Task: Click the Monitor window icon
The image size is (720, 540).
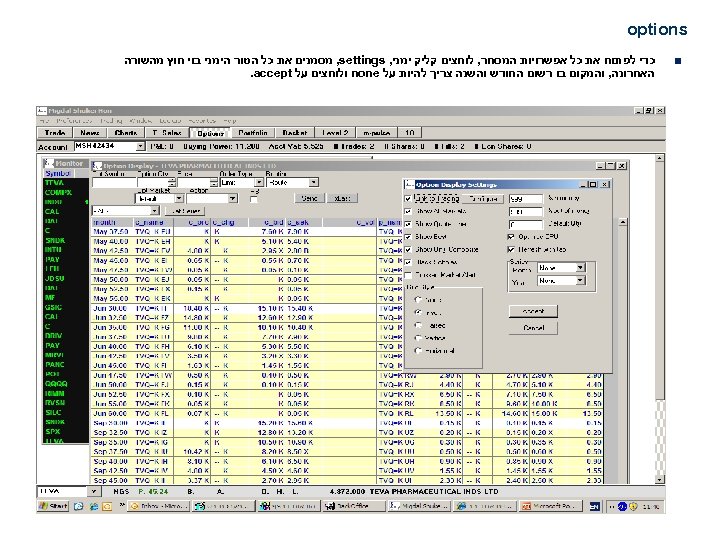Action: [49, 163]
